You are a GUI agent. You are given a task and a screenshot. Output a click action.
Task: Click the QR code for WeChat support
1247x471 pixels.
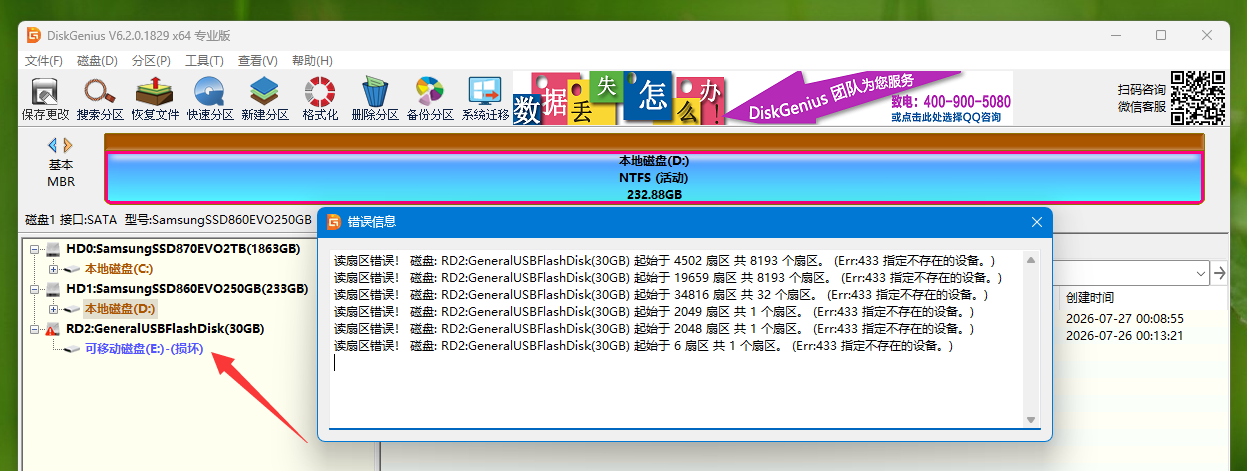[x=1198, y=97]
